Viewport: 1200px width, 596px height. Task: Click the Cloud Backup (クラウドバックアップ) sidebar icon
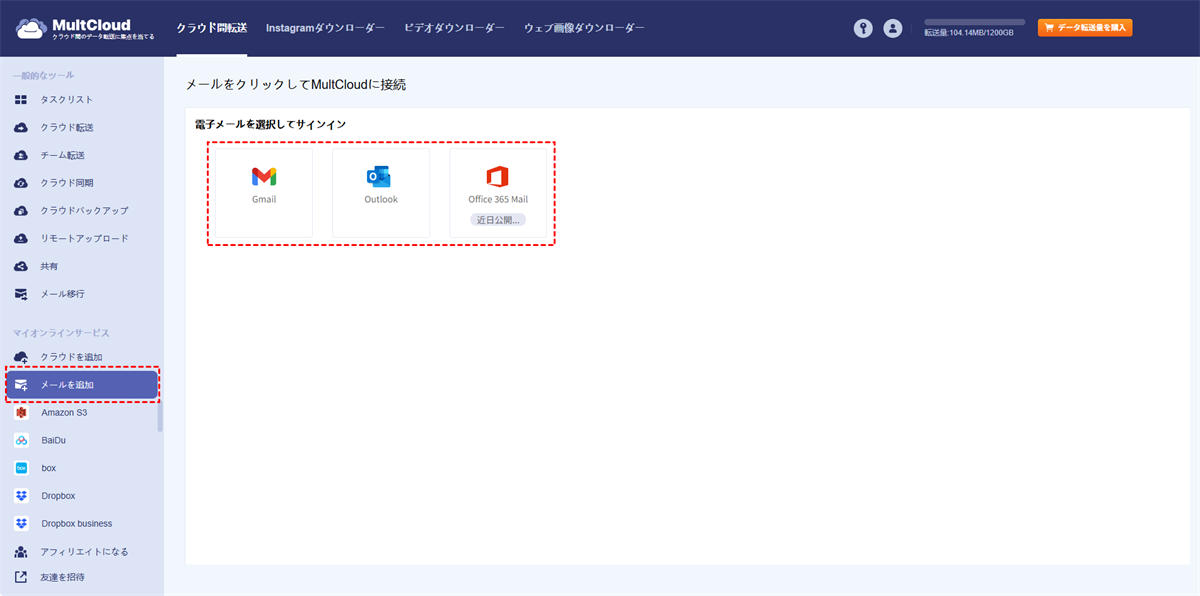click(x=21, y=211)
